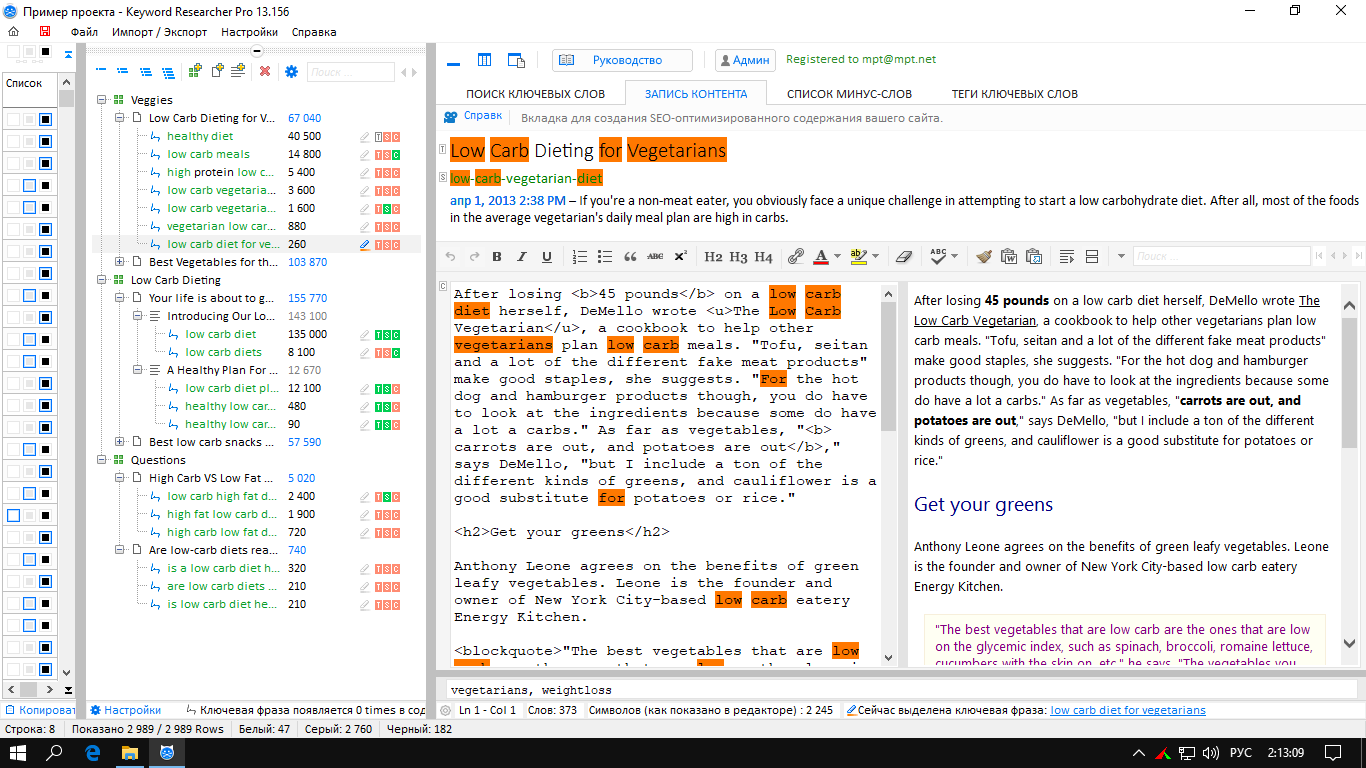Toggle the black filter box above Список
The width and height of the screenshot is (1366, 768).
coord(45,51)
